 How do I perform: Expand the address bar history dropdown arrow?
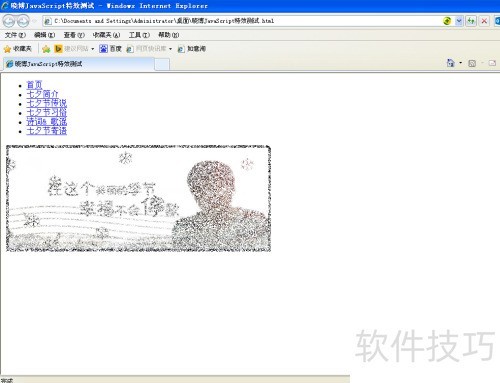[x=459, y=21]
